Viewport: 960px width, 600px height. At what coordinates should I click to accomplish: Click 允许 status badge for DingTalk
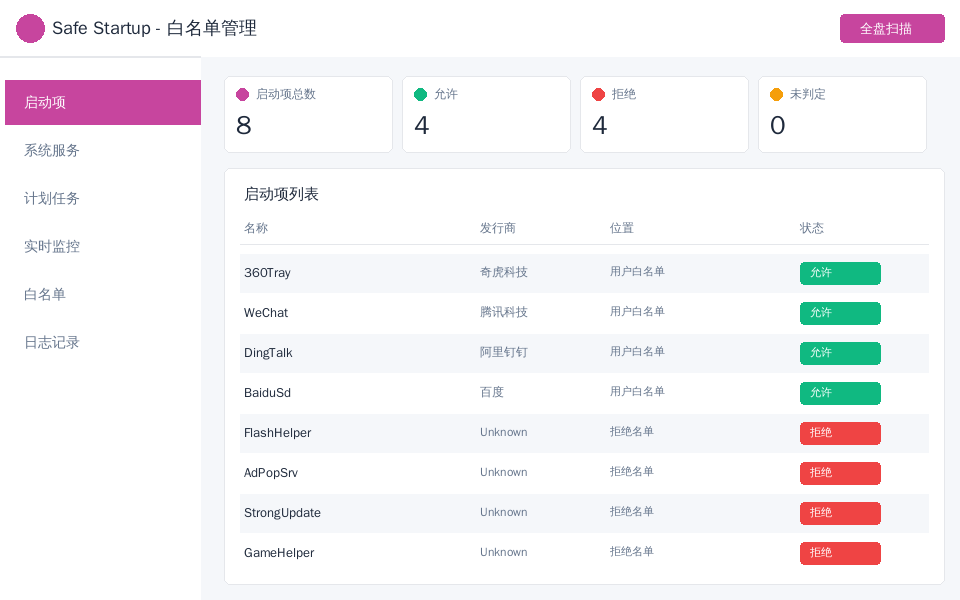(x=840, y=353)
